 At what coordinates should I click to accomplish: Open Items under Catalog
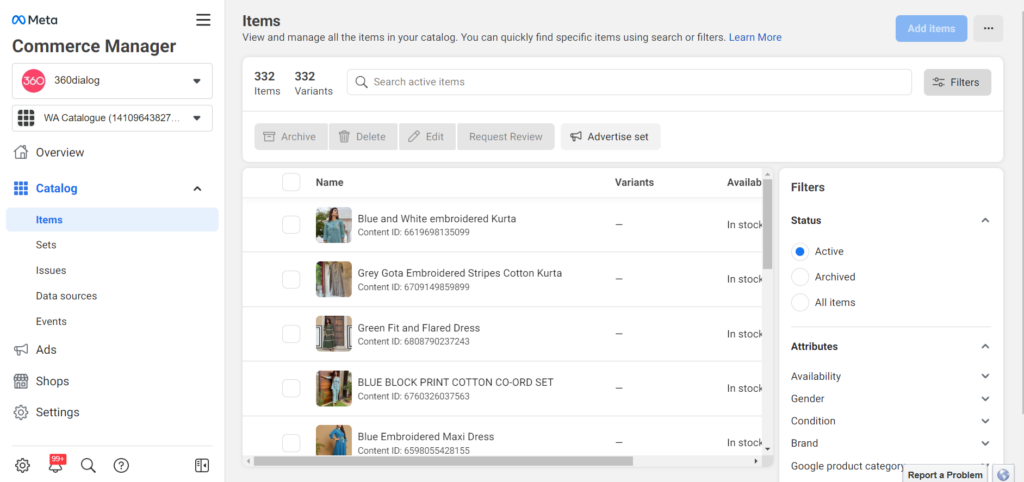tap(112, 219)
